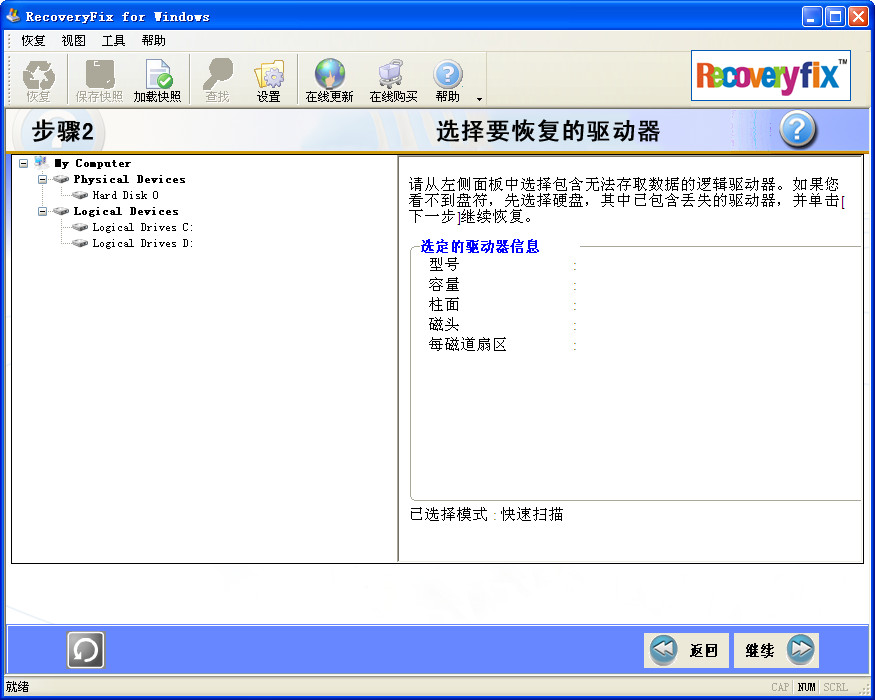The image size is (875, 700).
Task: Click the NUM indicator in status bar
Action: 807,687
